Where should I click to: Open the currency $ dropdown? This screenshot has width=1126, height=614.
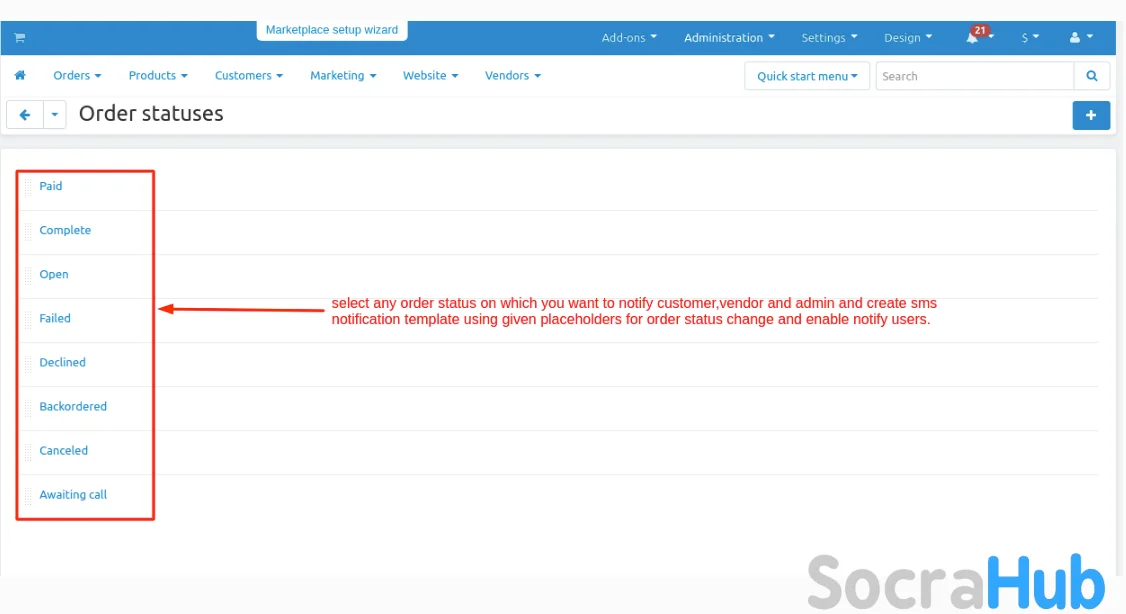(x=1030, y=37)
